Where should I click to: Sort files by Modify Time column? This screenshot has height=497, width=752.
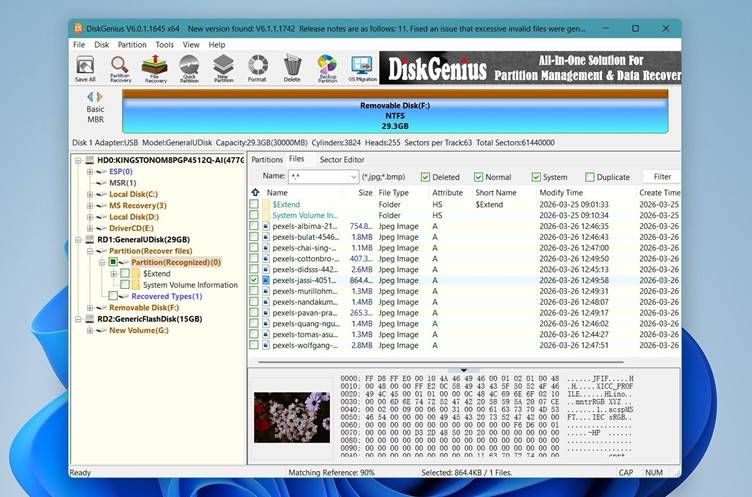[561, 193]
